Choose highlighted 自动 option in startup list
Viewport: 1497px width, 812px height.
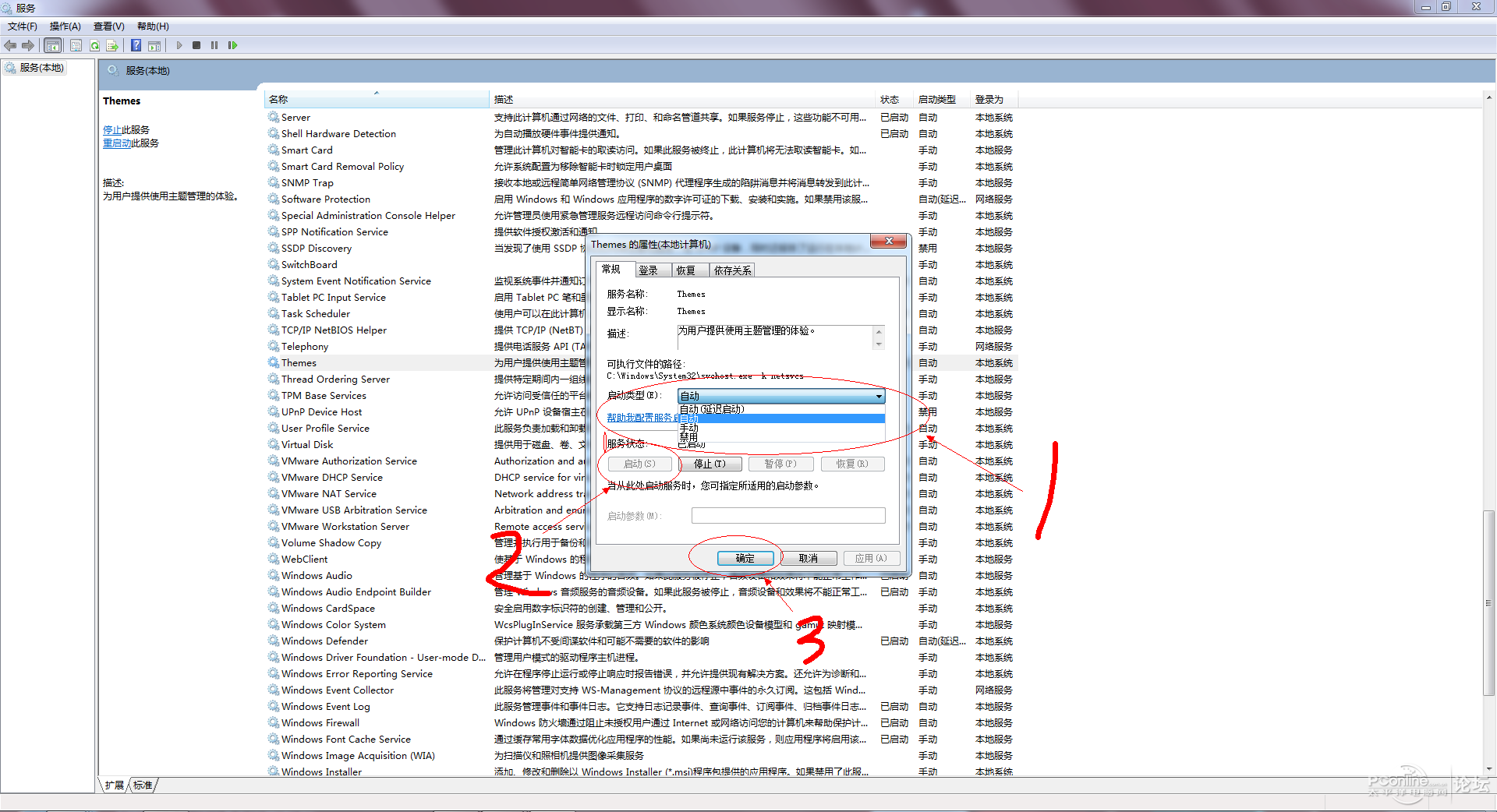coord(781,418)
